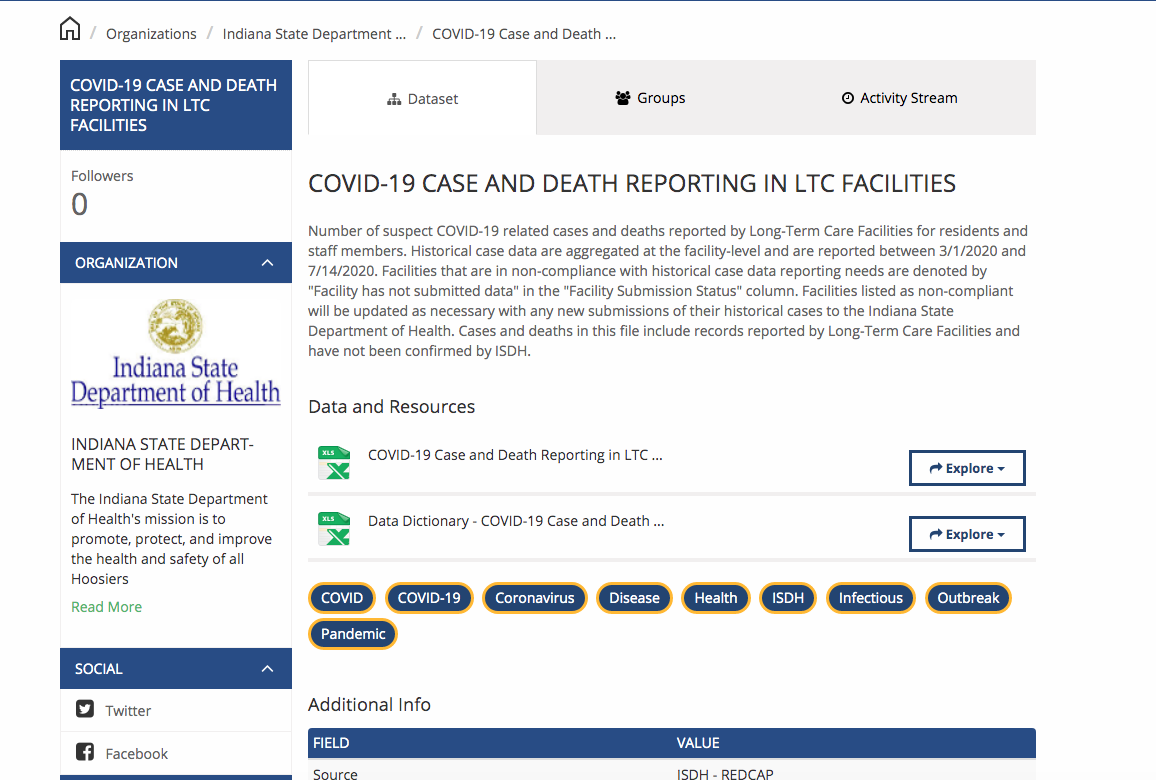Click the XLS icon for Data Dictionary resource
This screenshot has width=1156, height=780.
(333, 529)
